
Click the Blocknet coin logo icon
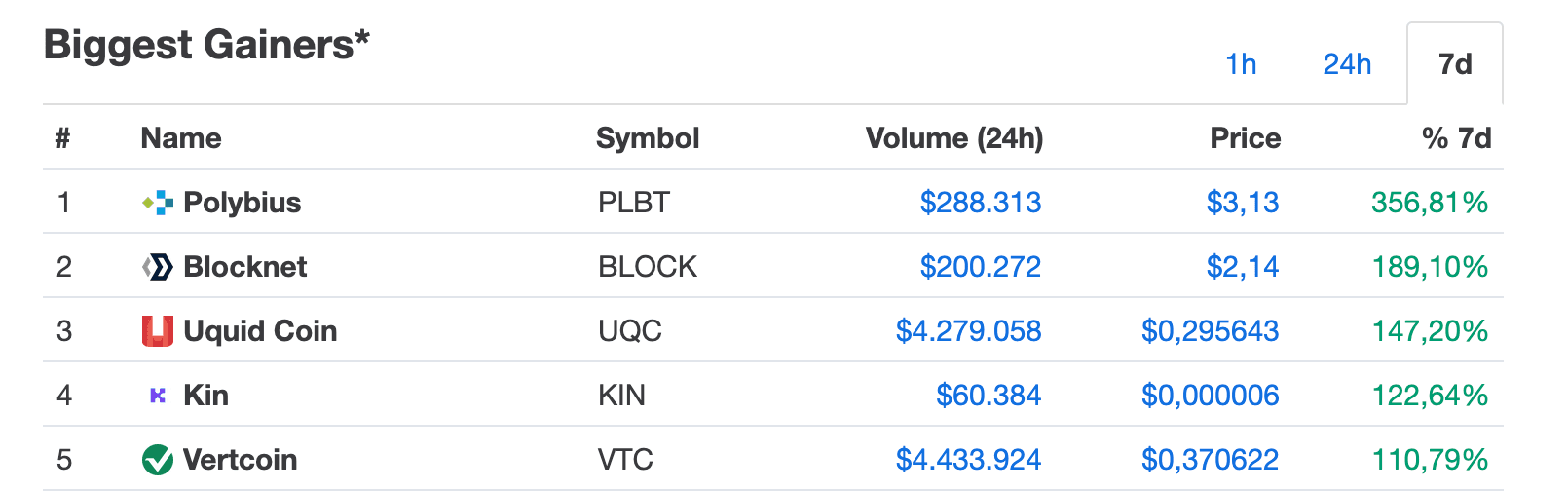pos(157,267)
